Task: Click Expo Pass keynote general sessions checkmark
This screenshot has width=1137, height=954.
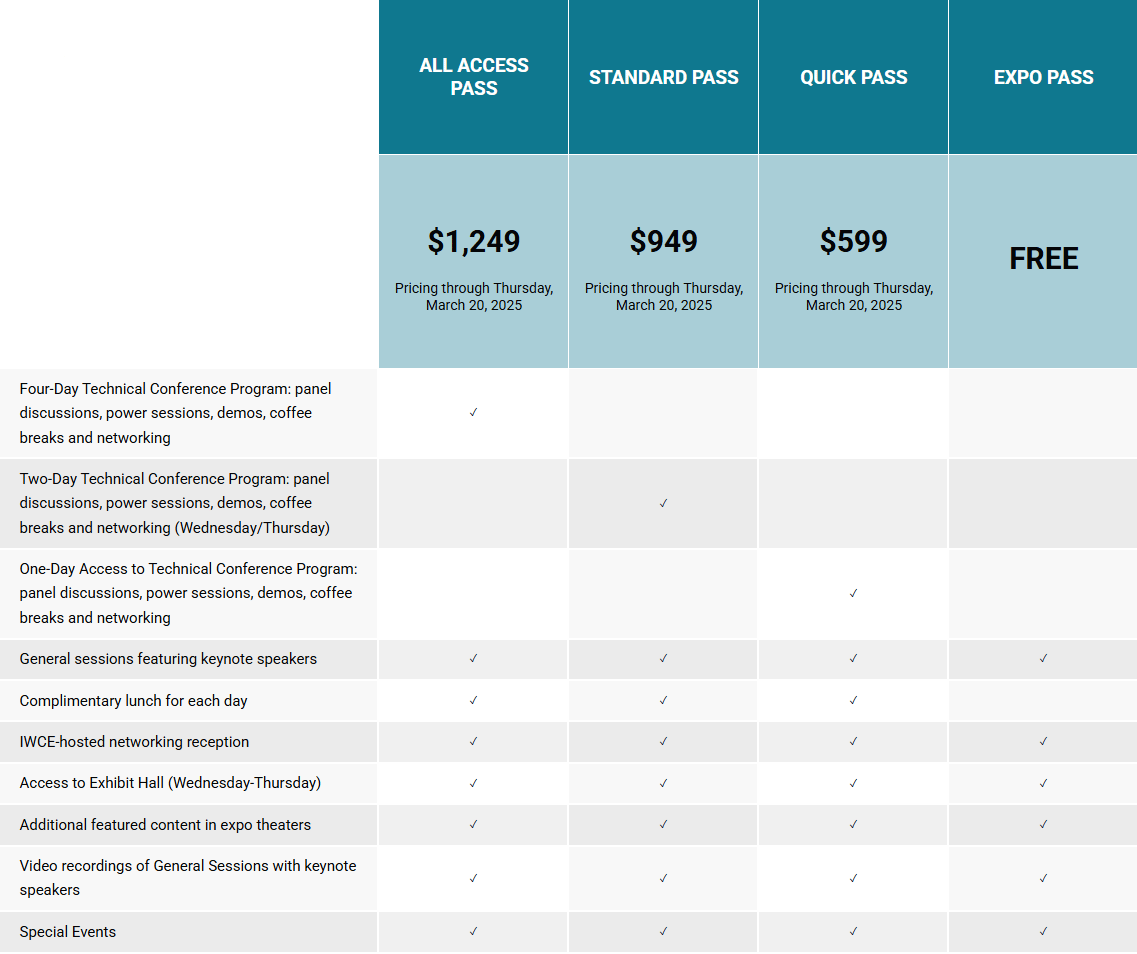Action: pos(1043,659)
